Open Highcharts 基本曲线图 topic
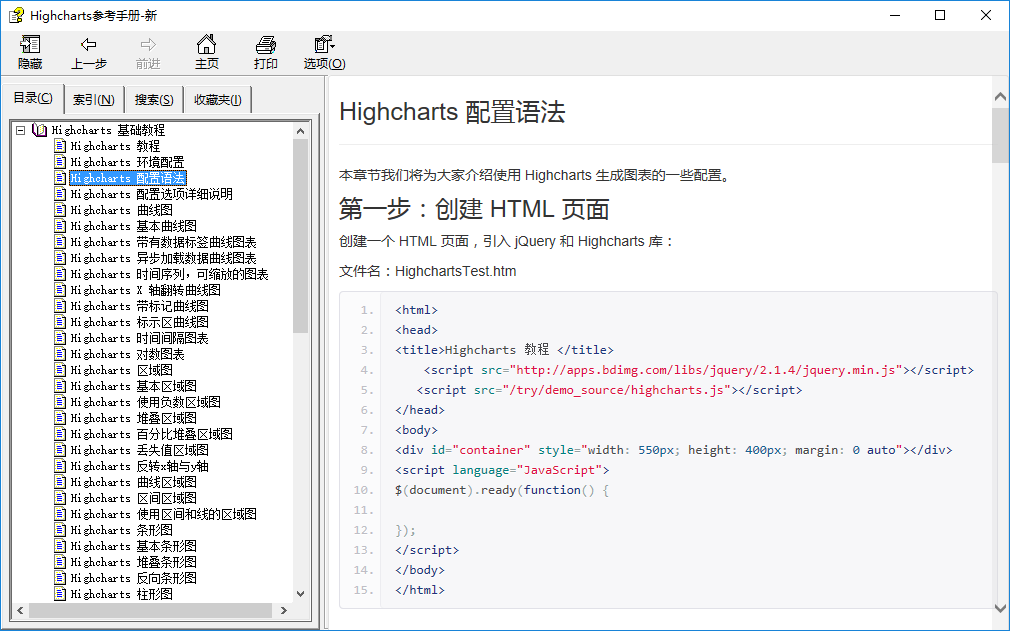Image resolution: width=1010 pixels, height=631 pixels. coord(133,226)
